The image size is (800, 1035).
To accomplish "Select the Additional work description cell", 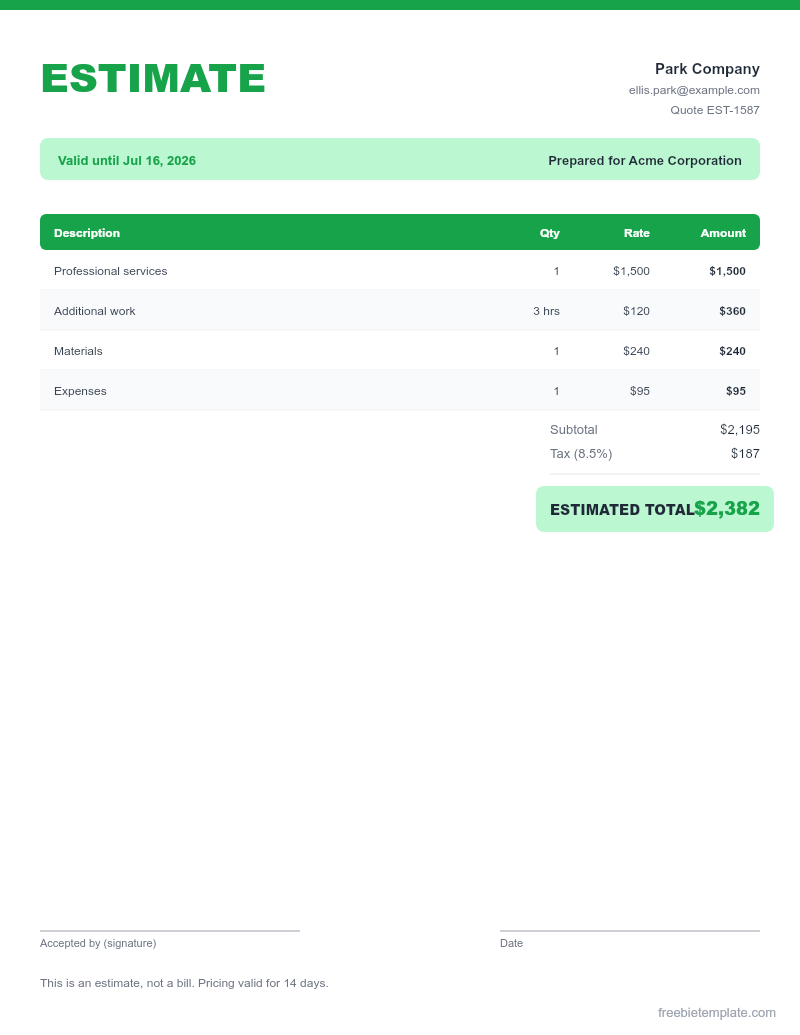I will click(94, 312).
